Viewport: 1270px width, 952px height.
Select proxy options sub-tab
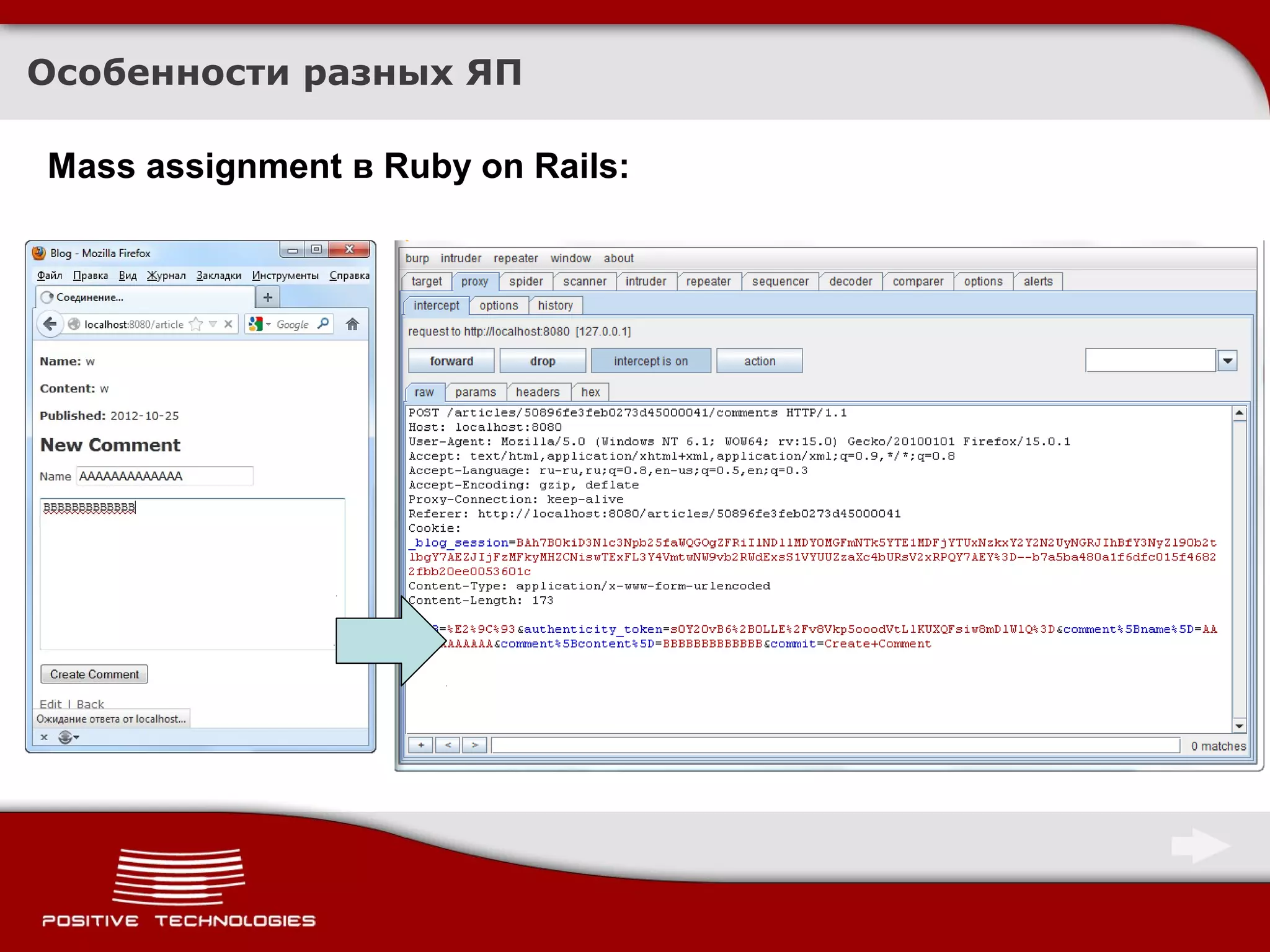(x=499, y=306)
